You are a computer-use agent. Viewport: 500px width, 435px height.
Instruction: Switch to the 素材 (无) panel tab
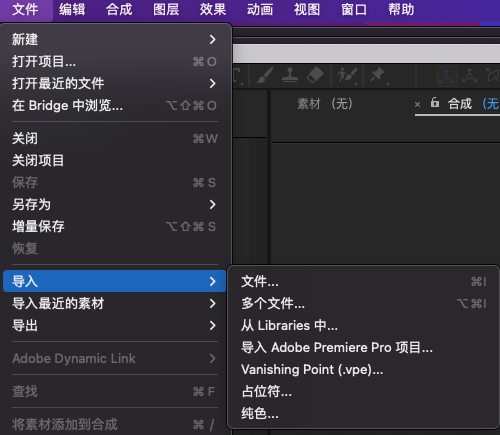click(325, 104)
